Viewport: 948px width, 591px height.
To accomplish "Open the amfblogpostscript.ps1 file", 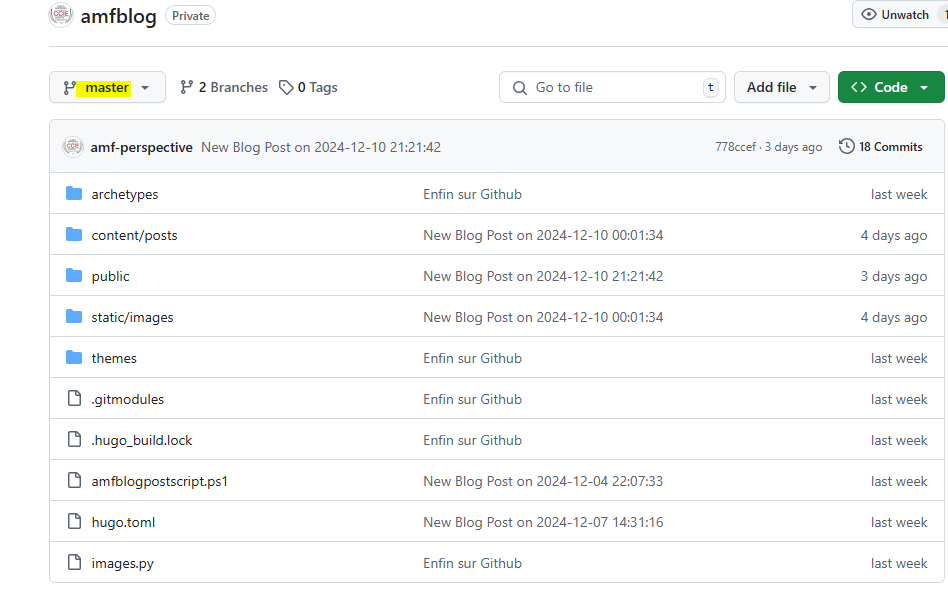I will [159, 481].
